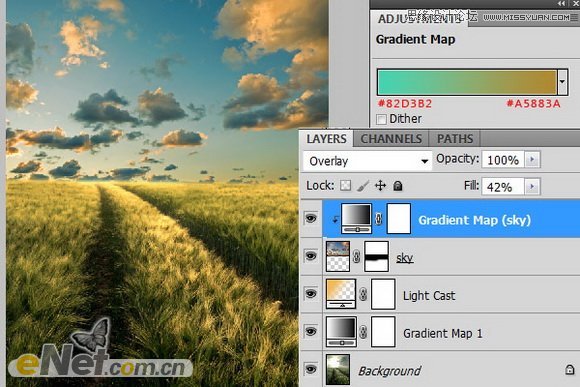The width and height of the screenshot is (580, 387).
Task: Click link icon on Light Cast layer
Action: pos(363,294)
